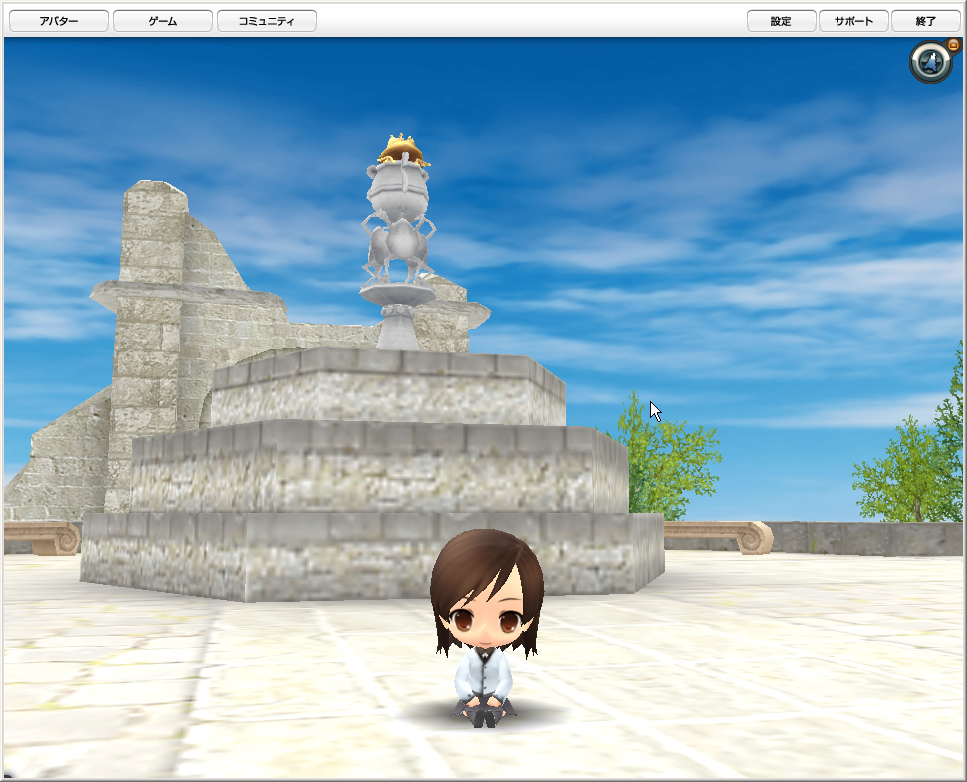
Task: Open the 設定 settings menu
Action: [781, 21]
